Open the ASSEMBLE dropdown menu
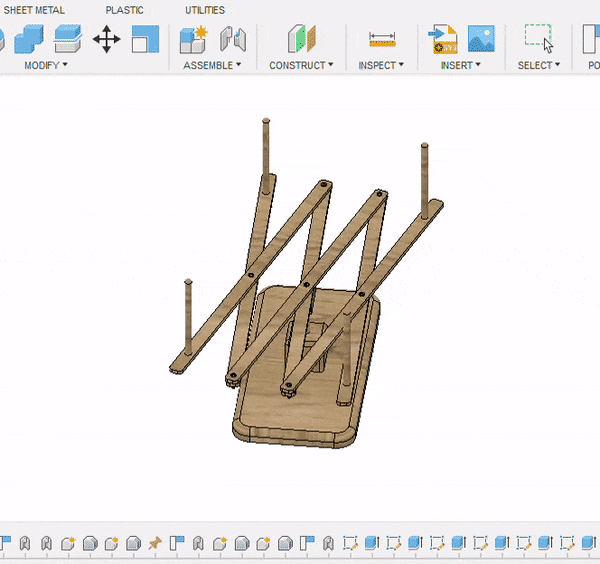 (212, 65)
